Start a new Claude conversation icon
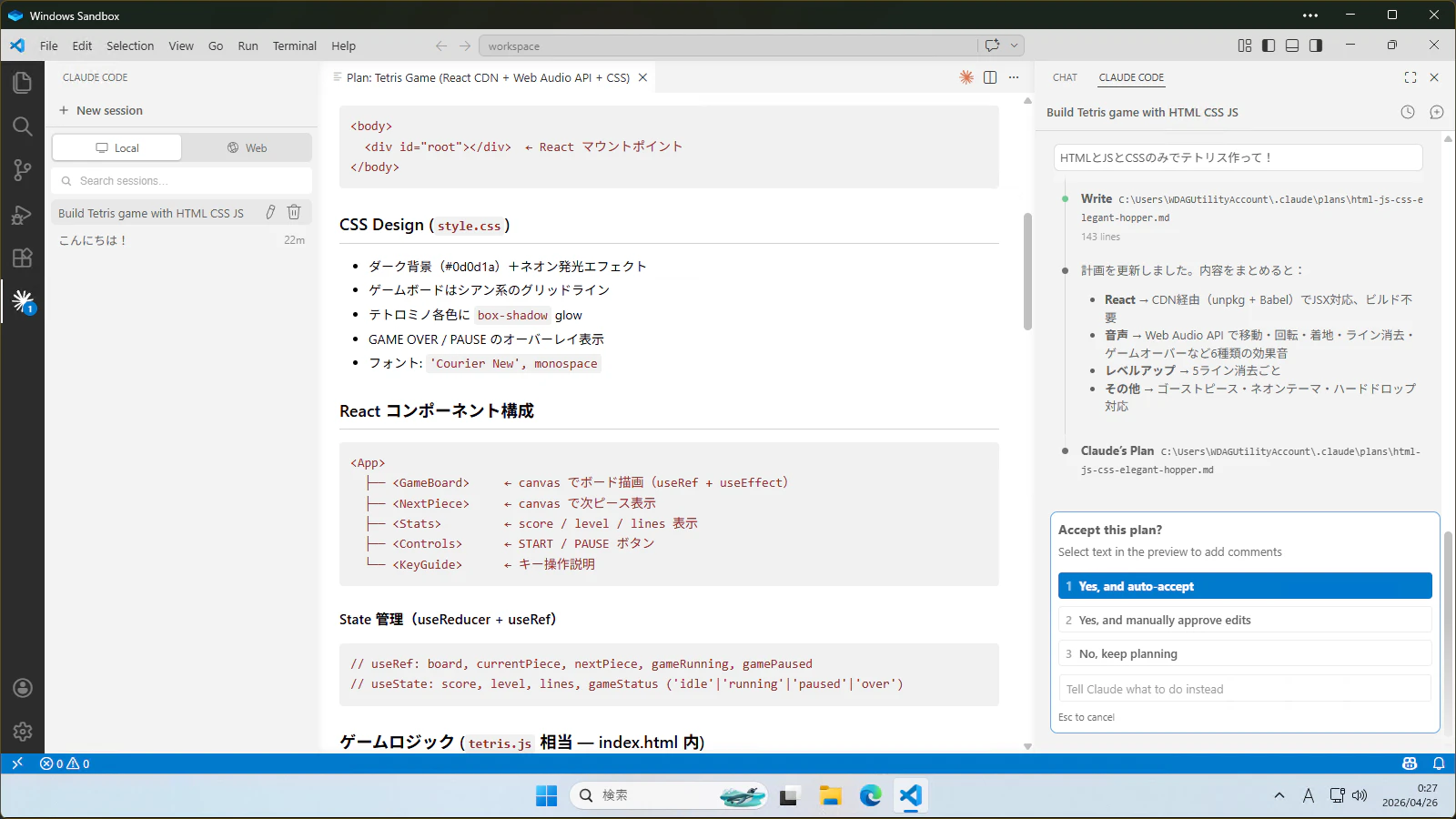Viewport: 1456px width, 819px height. 1437,112
